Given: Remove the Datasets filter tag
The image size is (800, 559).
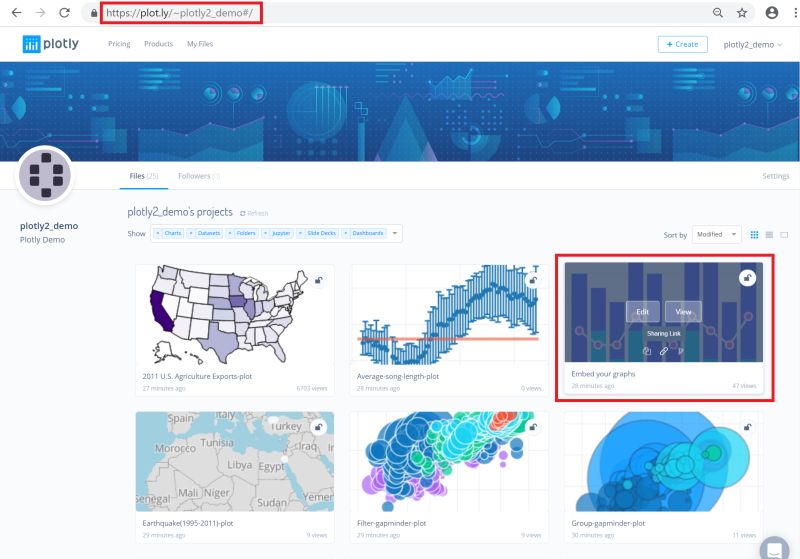Looking at the screenshot, I should pos(191,233).
